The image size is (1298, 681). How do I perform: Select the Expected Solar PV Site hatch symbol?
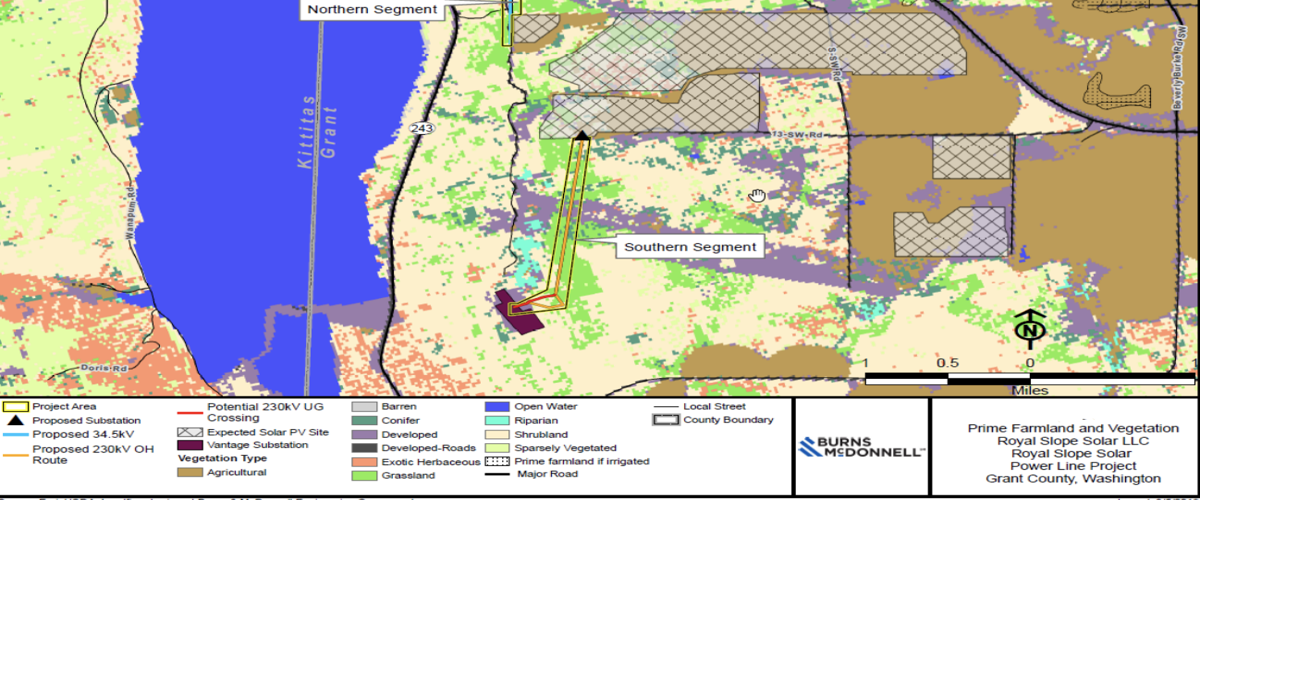(190, 430)
